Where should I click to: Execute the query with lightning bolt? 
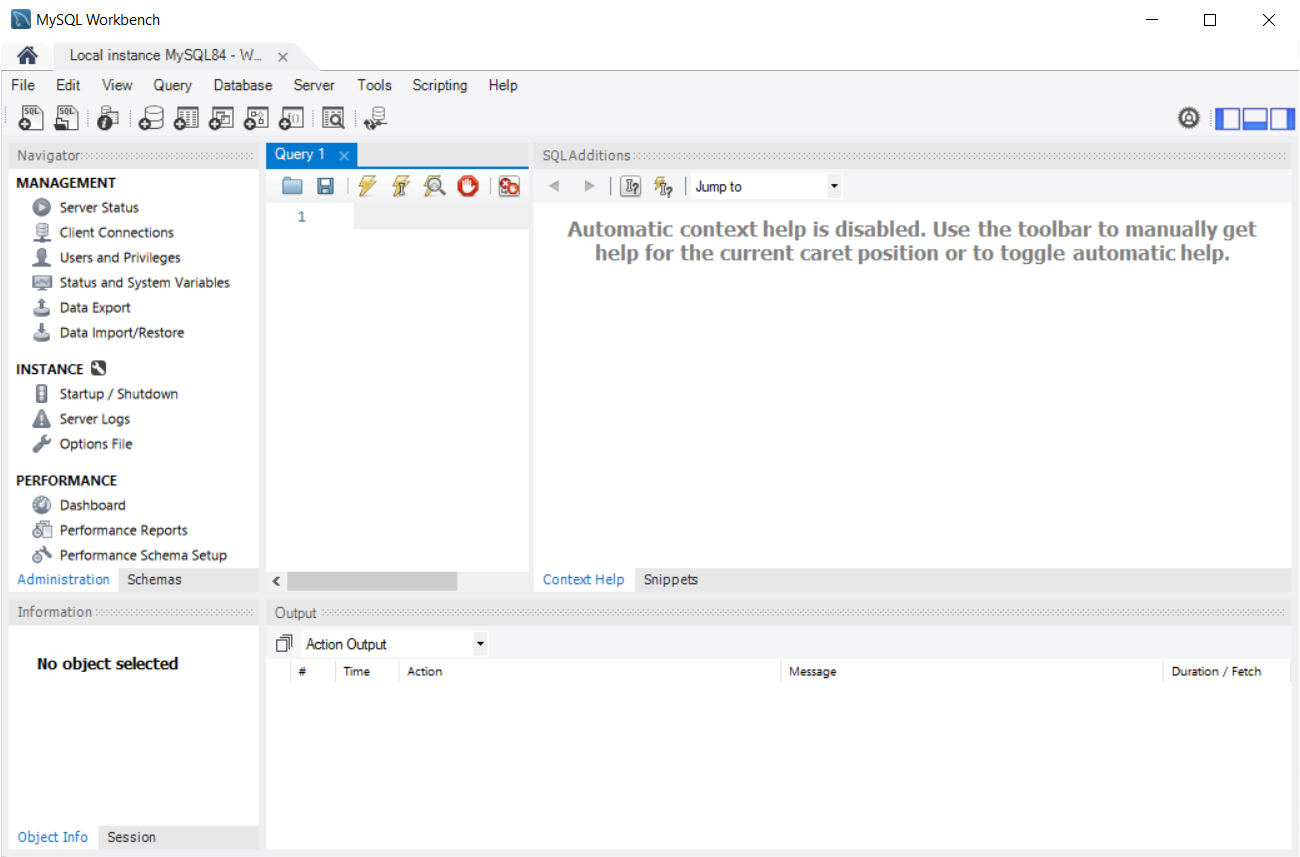[367, 186]
